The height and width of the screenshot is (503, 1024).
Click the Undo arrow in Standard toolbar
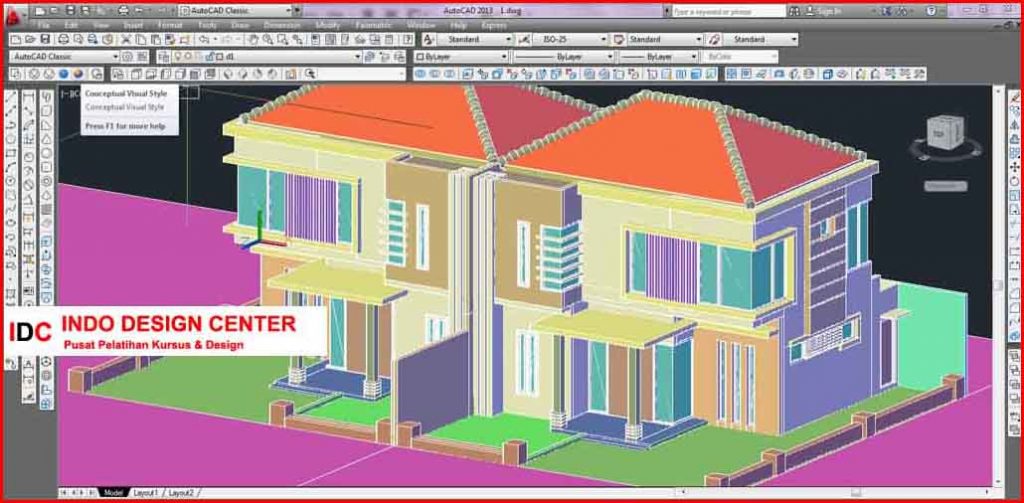[x=203, y=40]
